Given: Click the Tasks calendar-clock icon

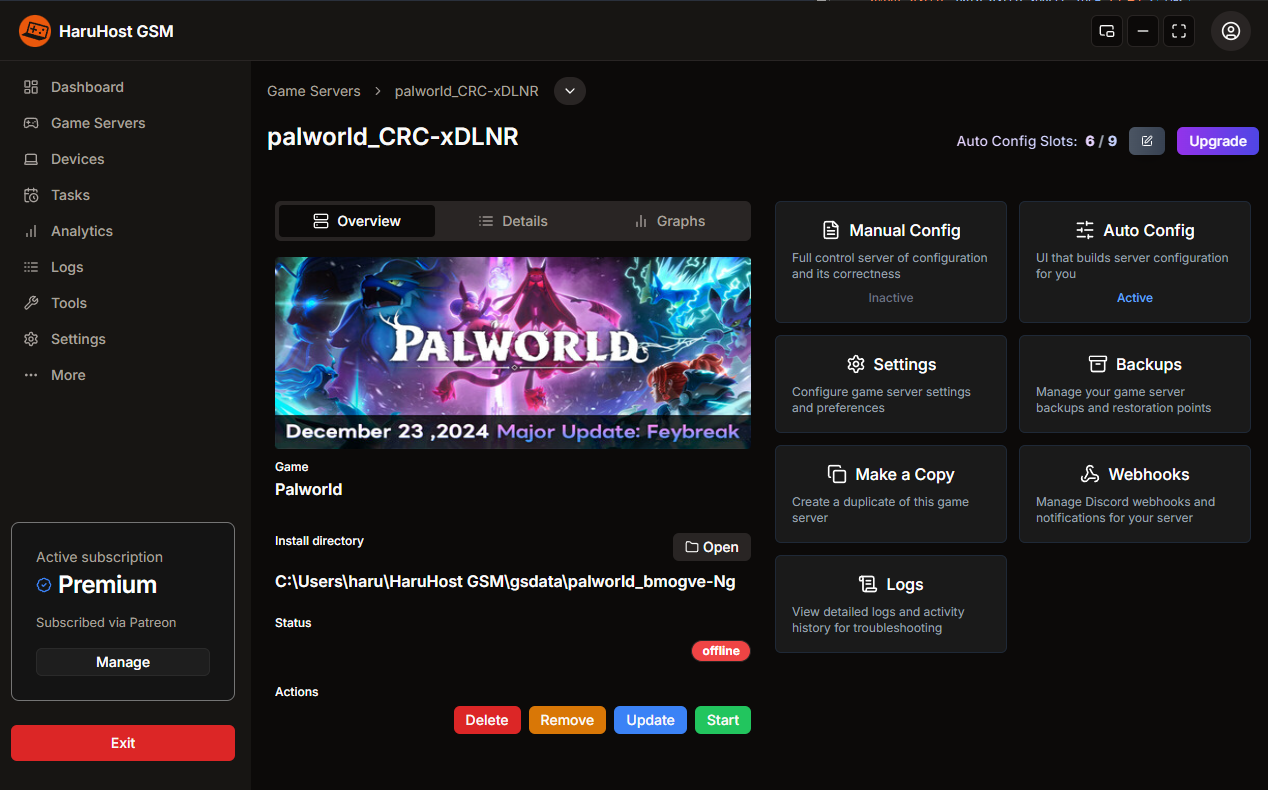Looking at the screenshot, I should click(31, 195).
